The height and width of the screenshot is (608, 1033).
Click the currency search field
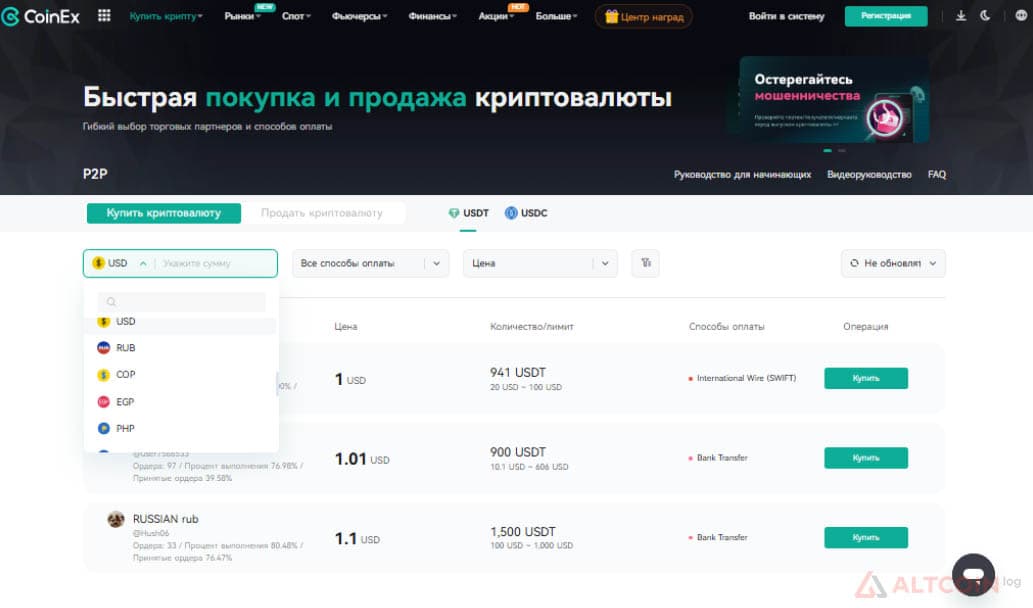point(182,302)
